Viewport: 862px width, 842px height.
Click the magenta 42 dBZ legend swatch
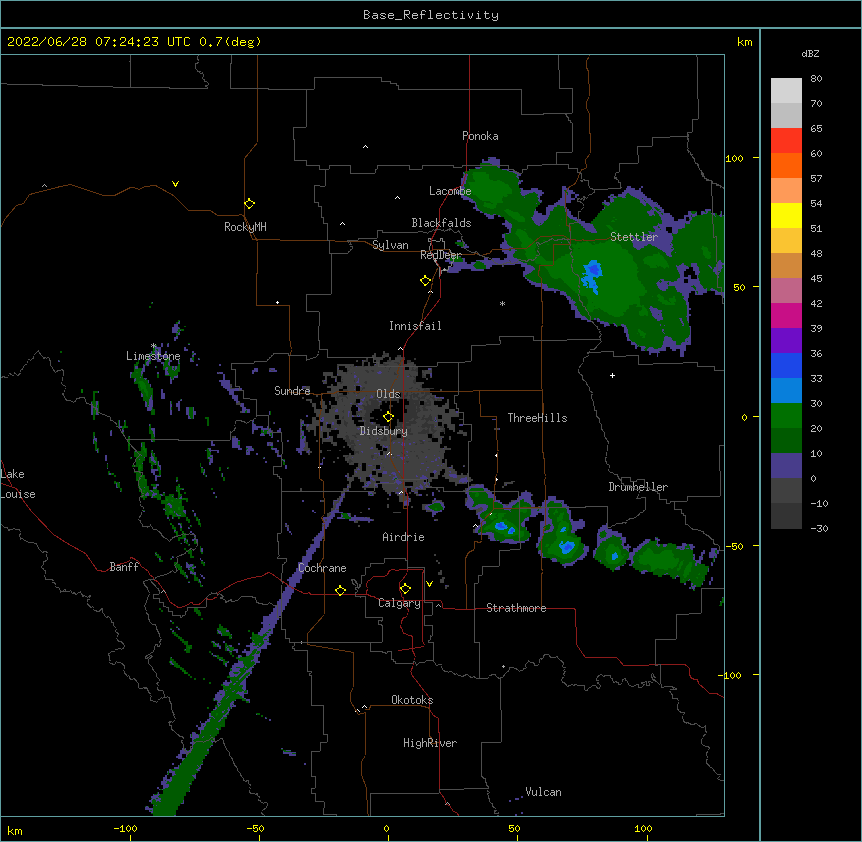click(x=786, y=315)
